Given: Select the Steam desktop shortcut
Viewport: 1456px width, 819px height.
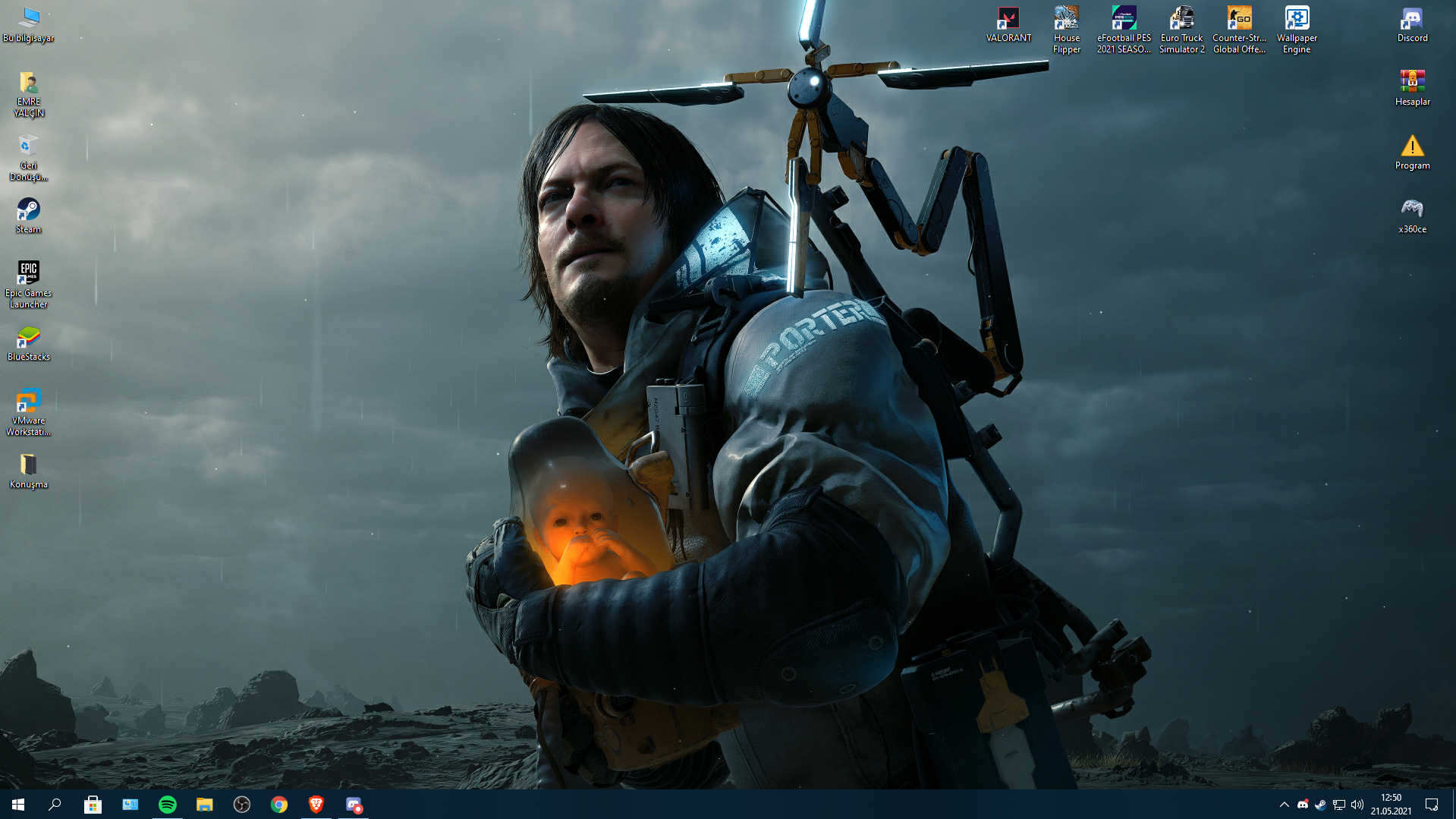Looking at the screenshot, I should click(29, 216).
